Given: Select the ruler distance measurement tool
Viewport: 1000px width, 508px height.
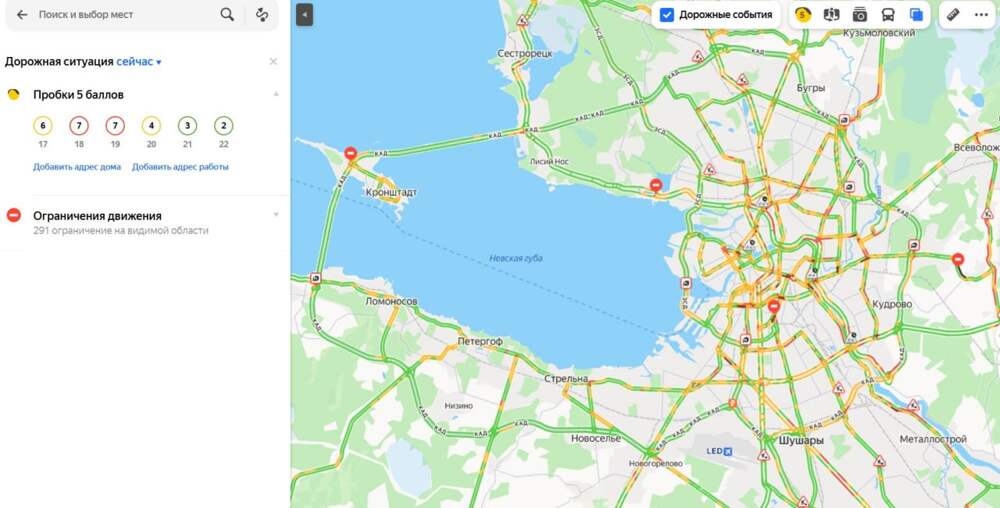Looking at the screenshot, I should (953, 15).
